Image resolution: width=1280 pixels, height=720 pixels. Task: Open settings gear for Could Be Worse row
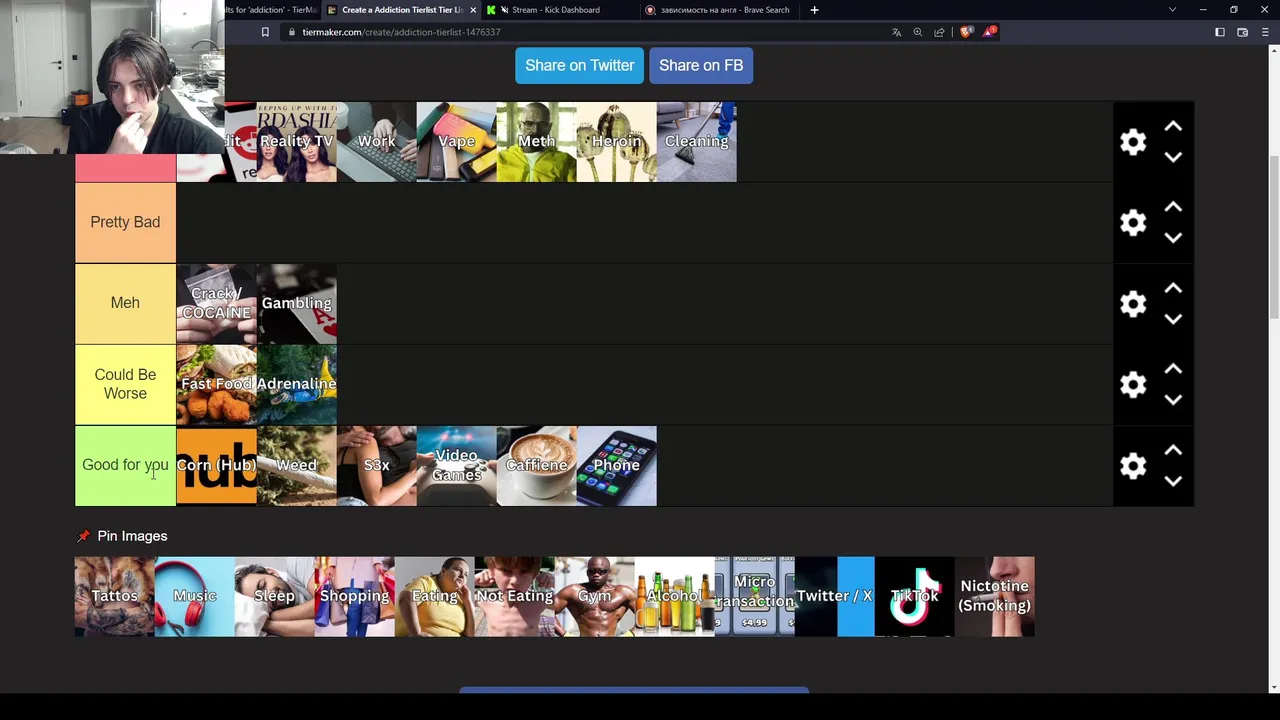[x=1133, y=384]
